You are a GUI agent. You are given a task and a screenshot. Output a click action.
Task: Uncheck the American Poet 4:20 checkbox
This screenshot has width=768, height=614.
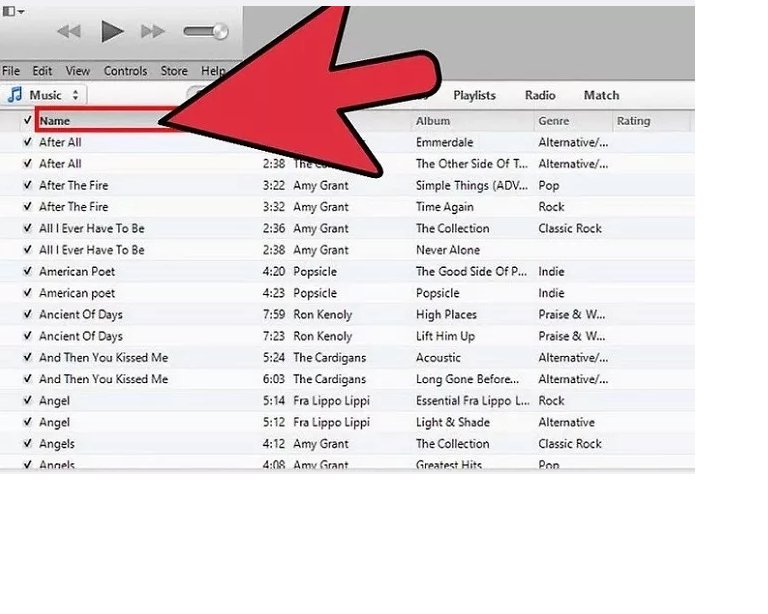(x=27, y=271)
